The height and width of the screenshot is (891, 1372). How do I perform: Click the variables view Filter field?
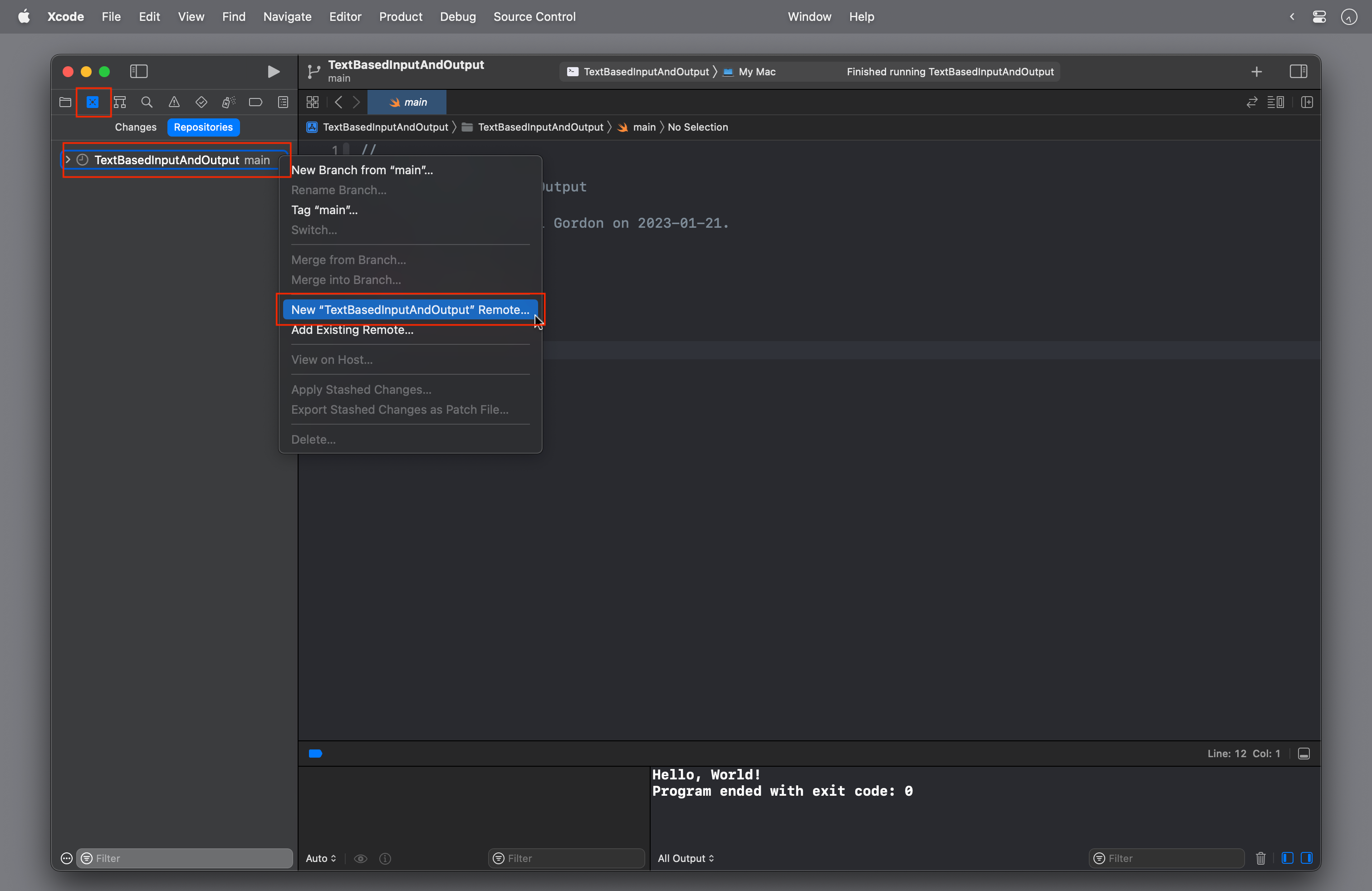566,859
